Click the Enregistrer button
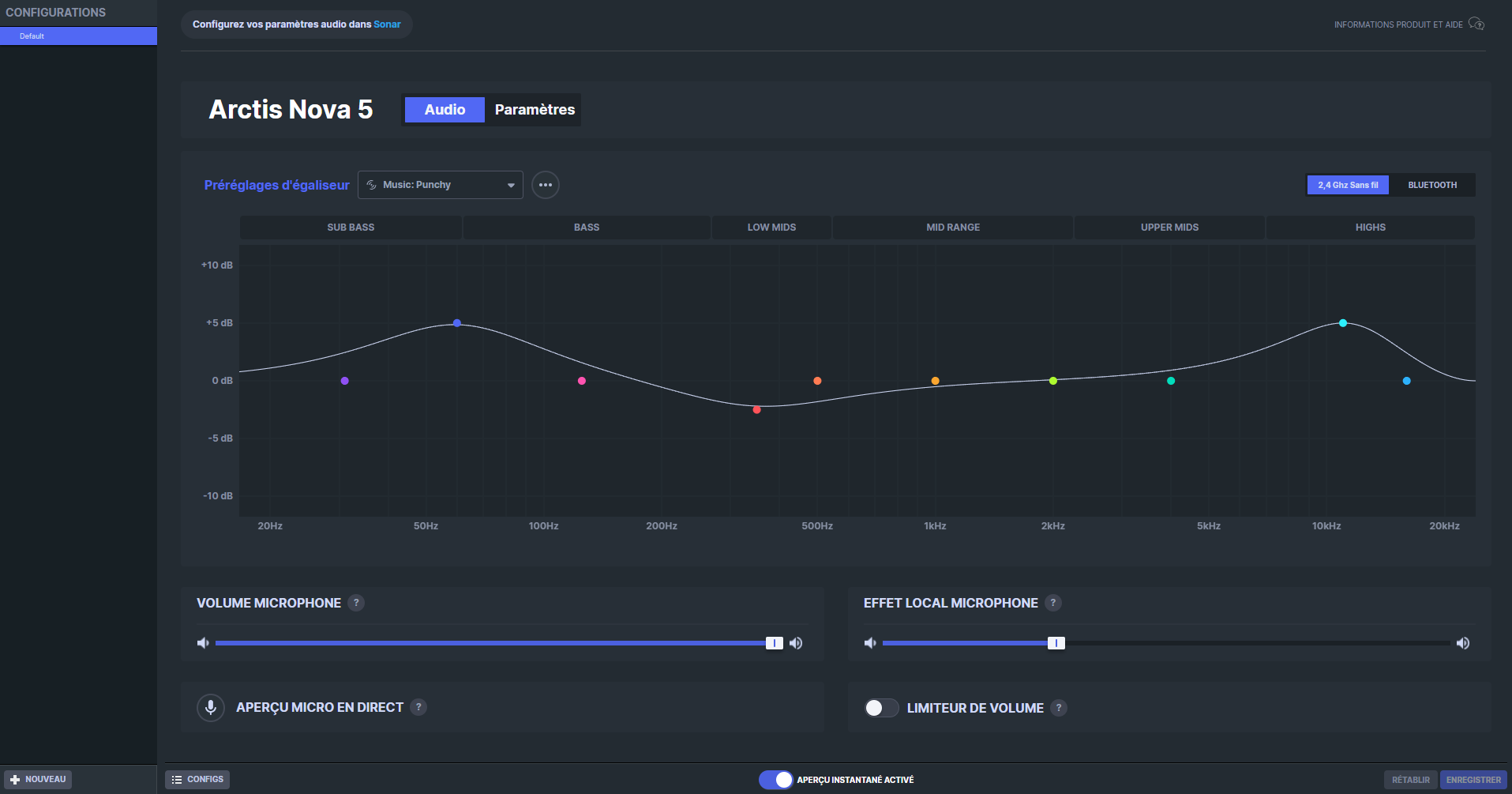 click(x=1473, y=780)
